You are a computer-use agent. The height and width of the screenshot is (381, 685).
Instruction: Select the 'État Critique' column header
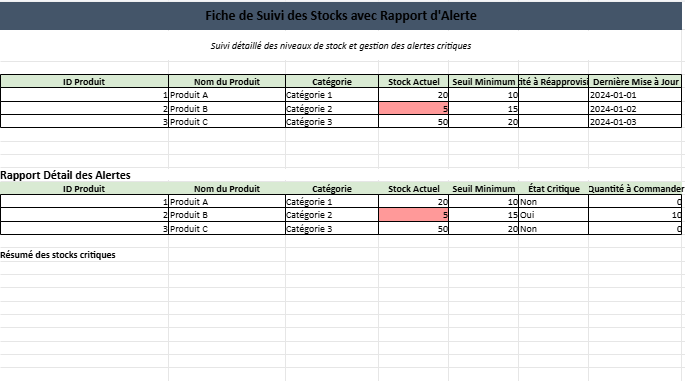pos(554,189)
